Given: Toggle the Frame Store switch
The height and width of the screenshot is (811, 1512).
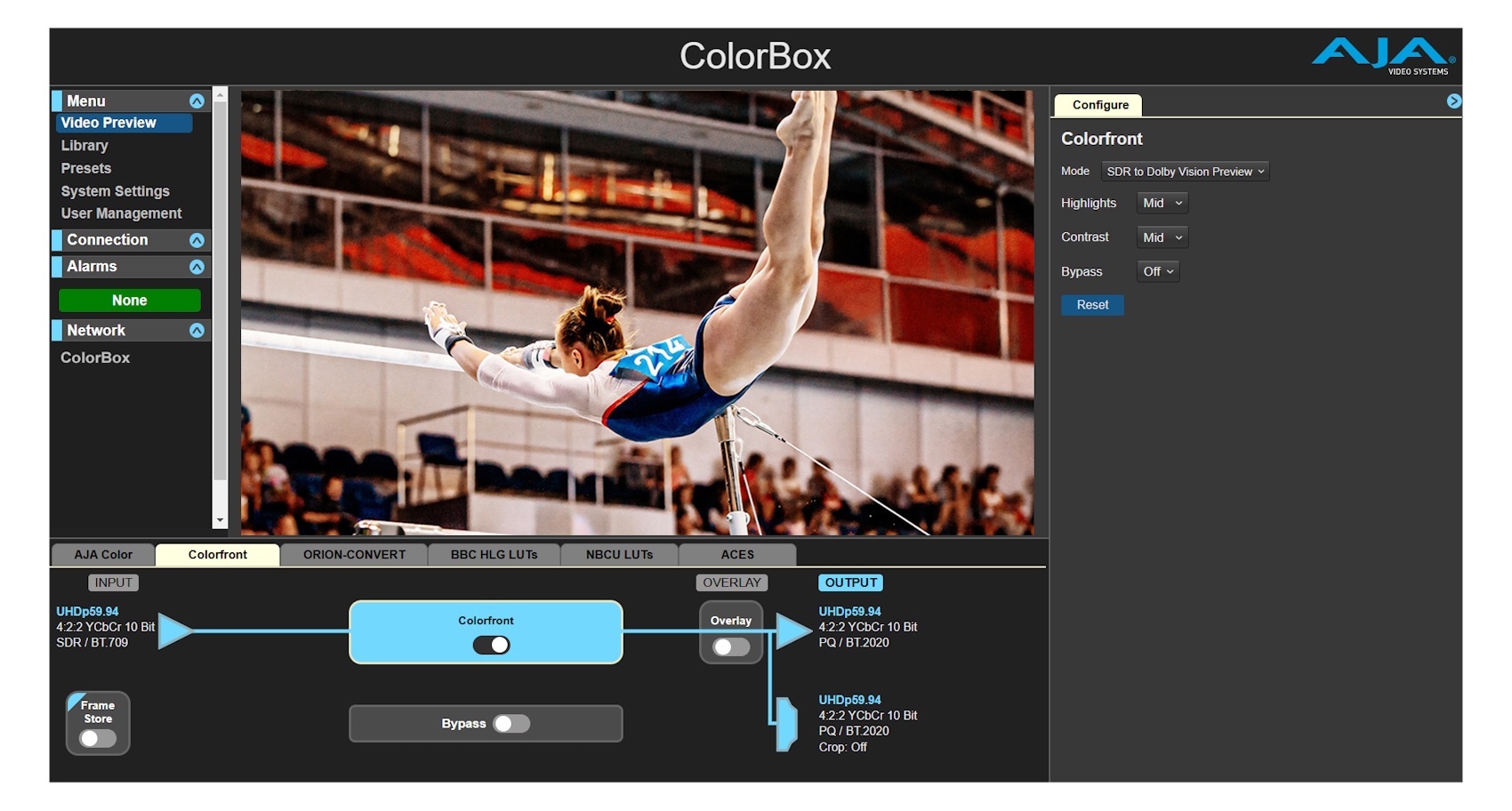Looking at the screenshot, I should 98,738.
